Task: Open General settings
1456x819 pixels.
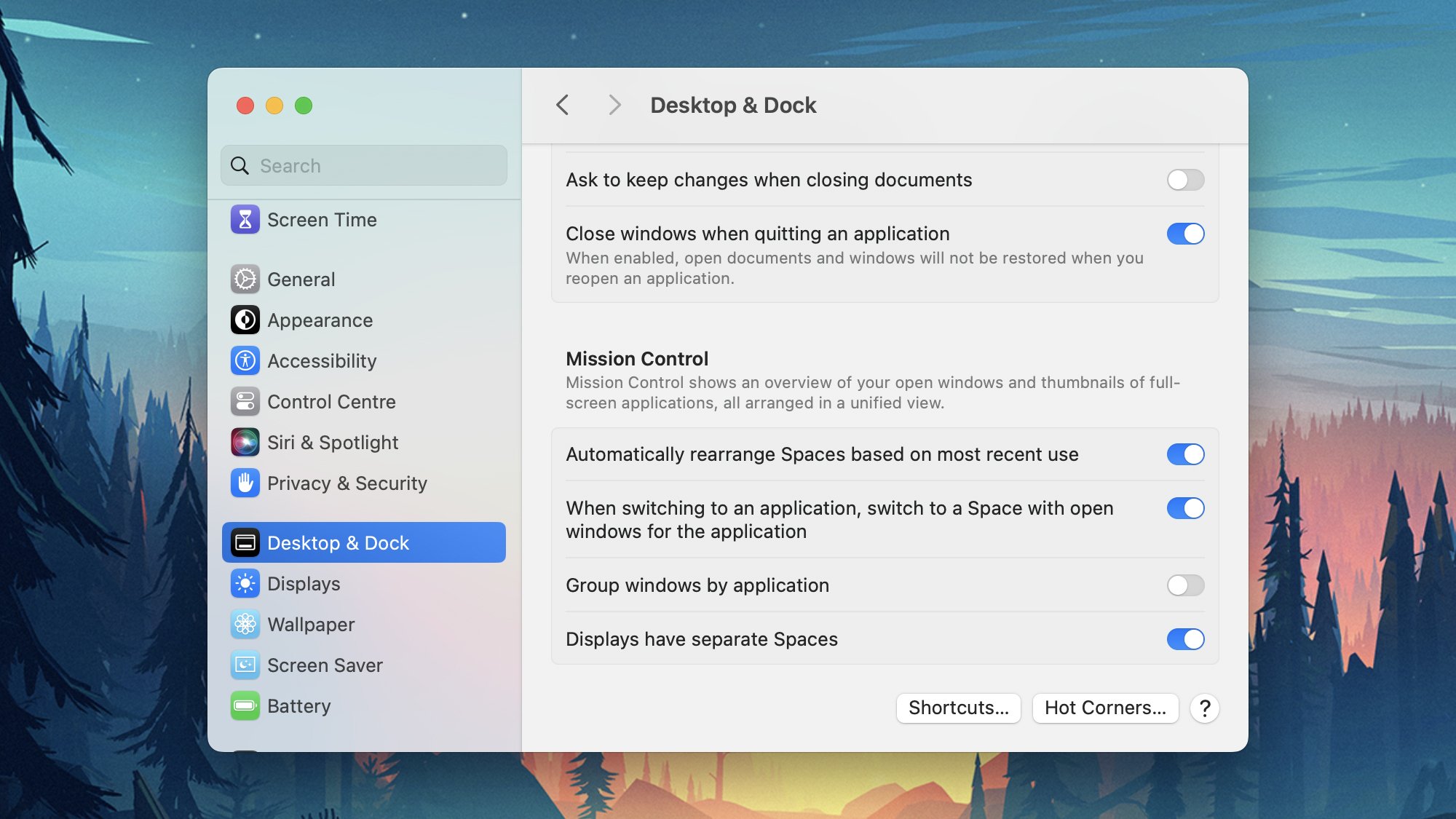Action: (301, 279)
